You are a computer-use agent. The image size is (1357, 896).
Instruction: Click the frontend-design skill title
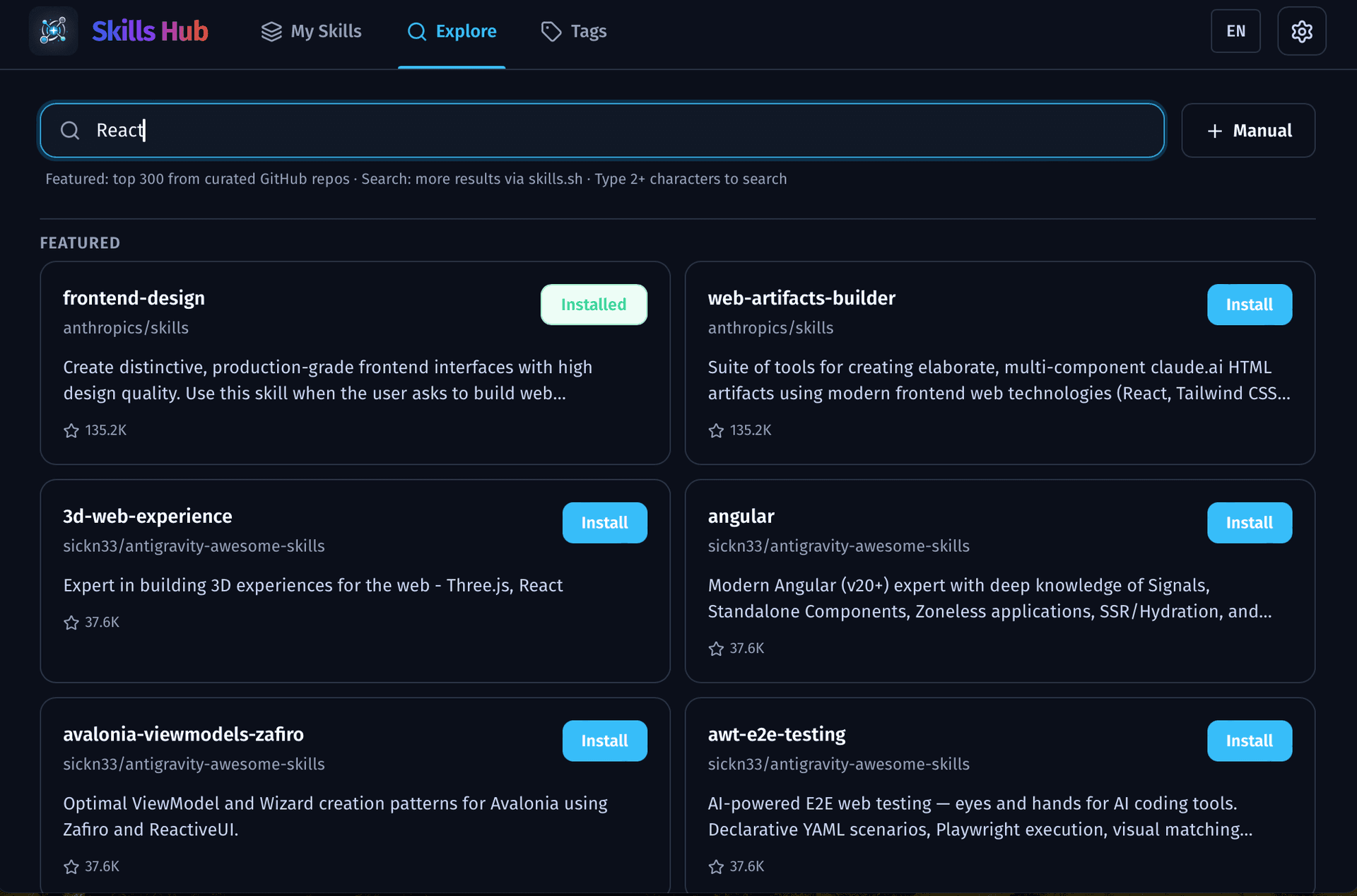(134, 298)
